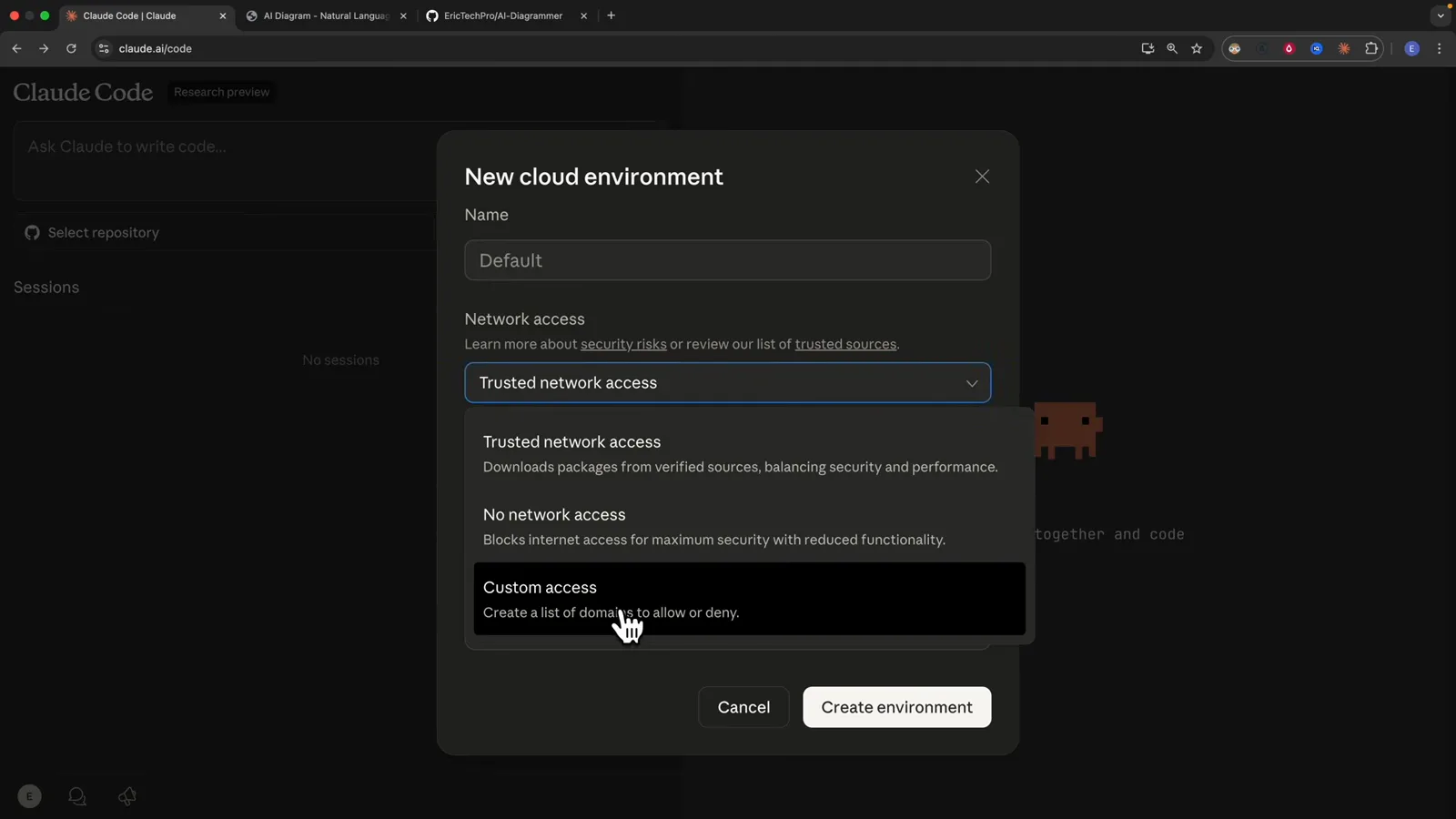Open the security risks link

[x=623, y=344]
